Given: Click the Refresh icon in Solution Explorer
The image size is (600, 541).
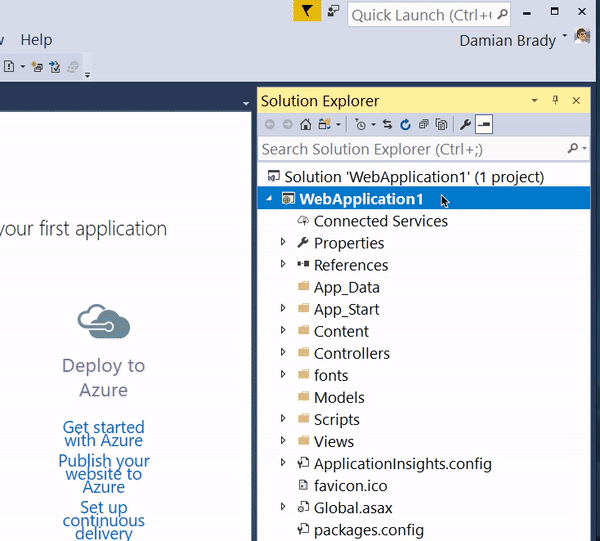Looking at the screenshot, I should [x=405, y=124].
